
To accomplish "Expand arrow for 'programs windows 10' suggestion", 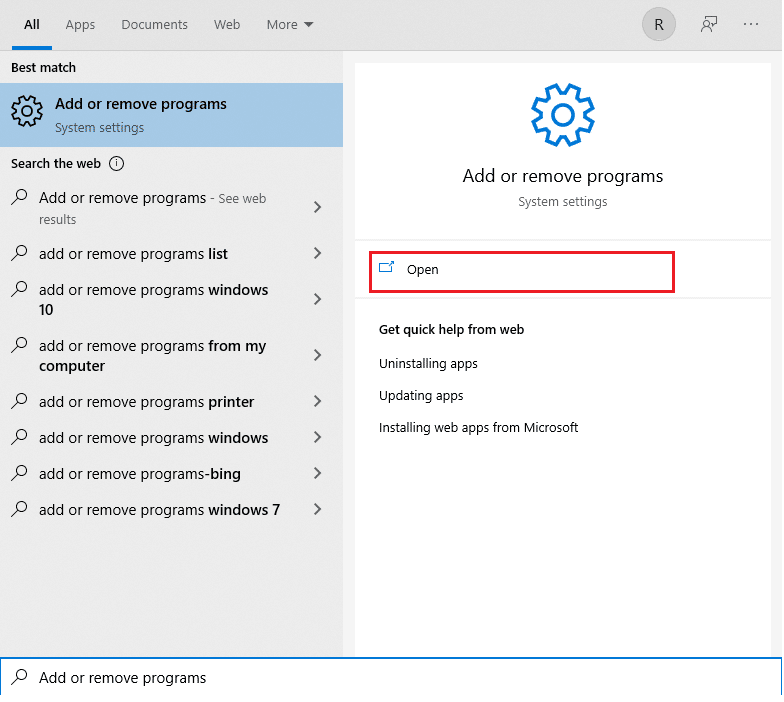I will click(x=318, y=299).
